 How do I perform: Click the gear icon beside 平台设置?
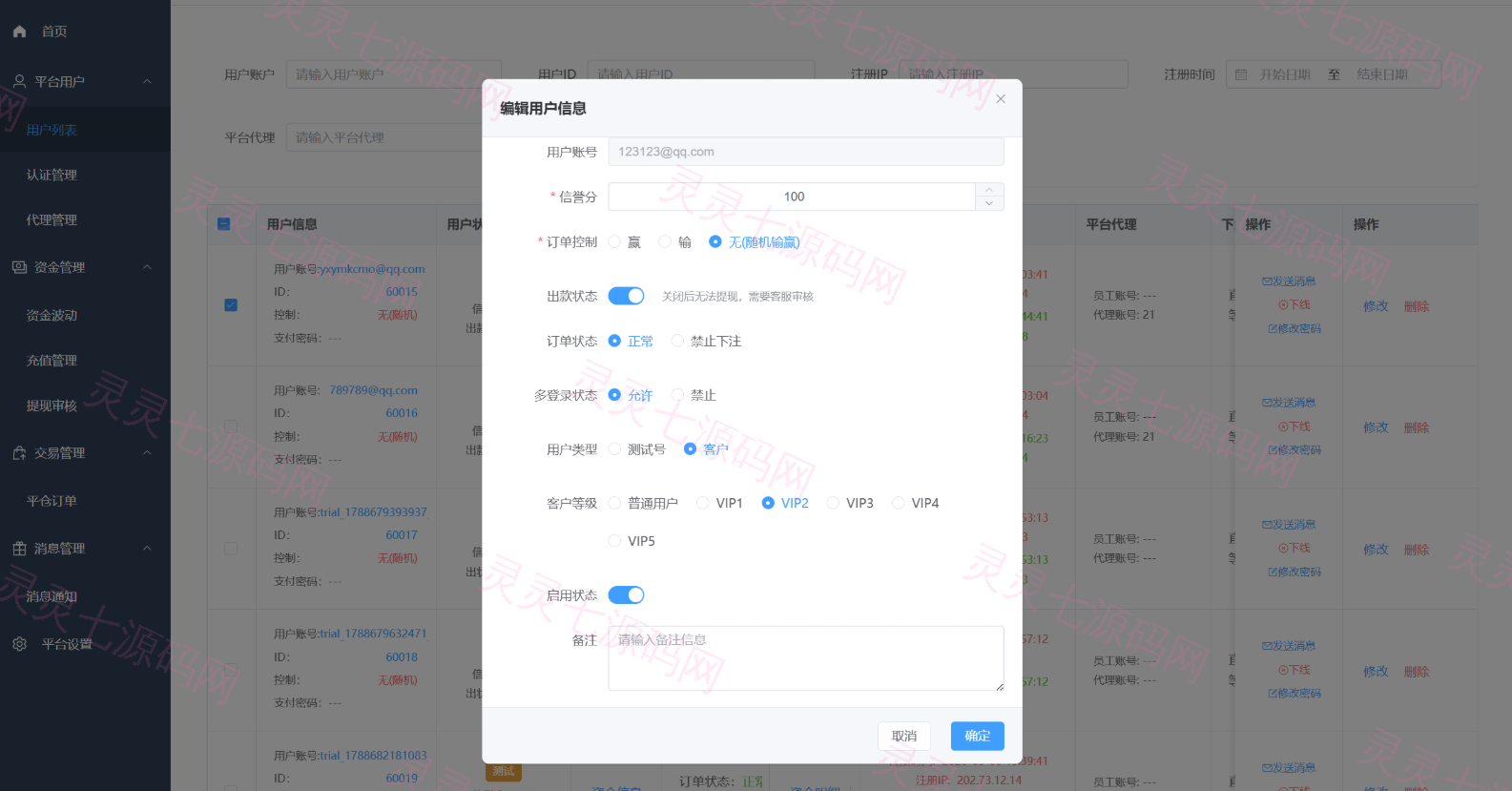(19, 644)
